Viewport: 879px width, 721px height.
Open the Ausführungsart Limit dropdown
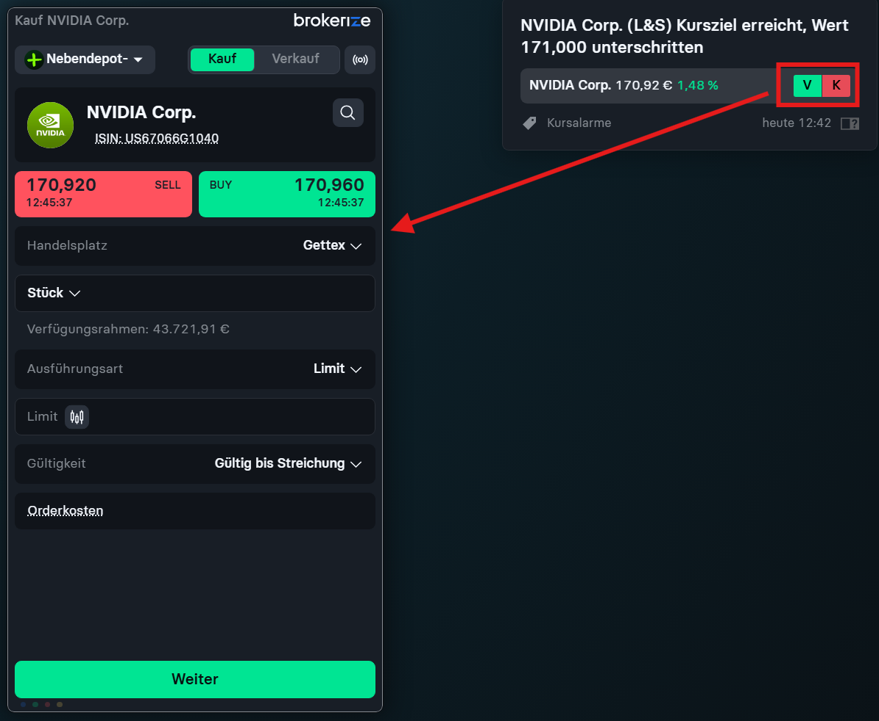[195, 369]
